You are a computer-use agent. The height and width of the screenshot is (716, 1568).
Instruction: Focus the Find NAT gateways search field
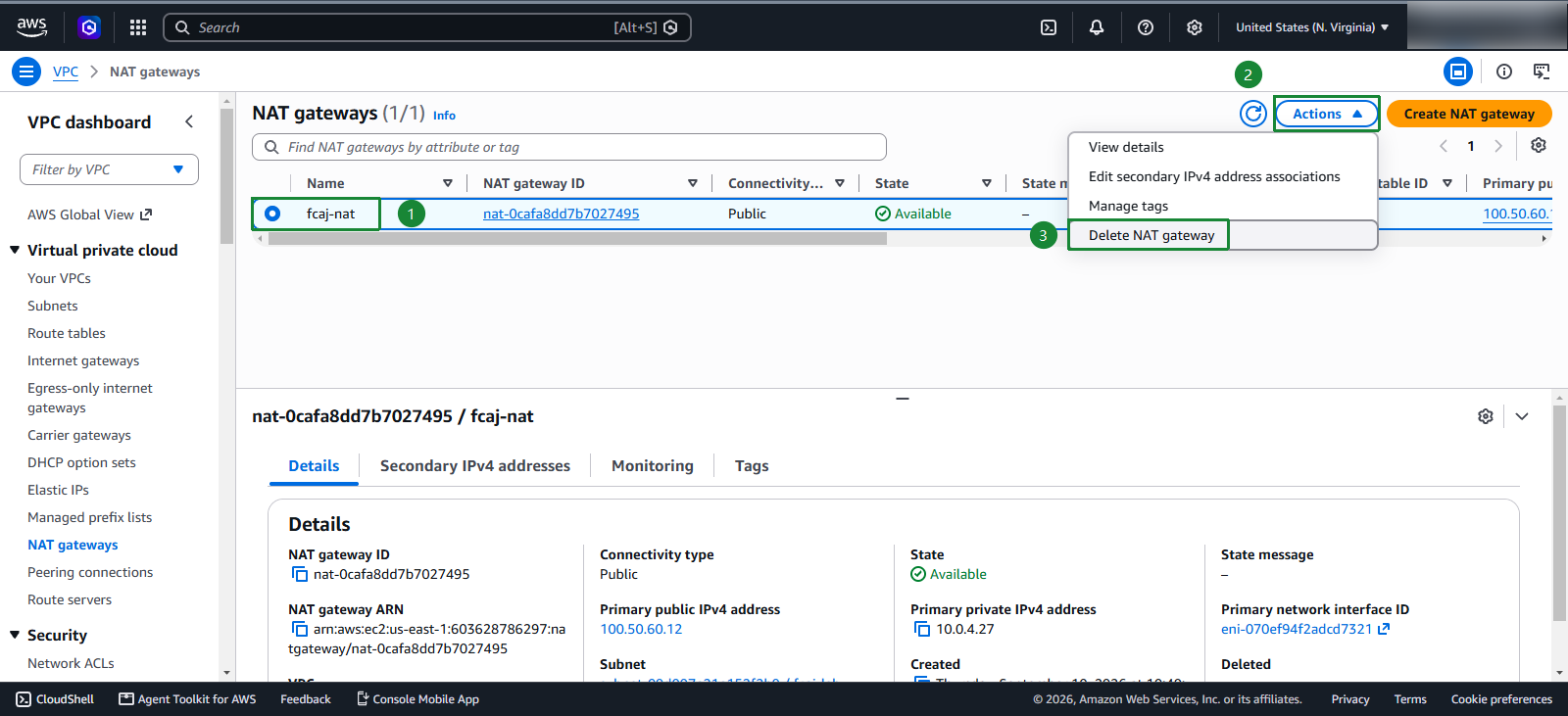coord(569,147)
